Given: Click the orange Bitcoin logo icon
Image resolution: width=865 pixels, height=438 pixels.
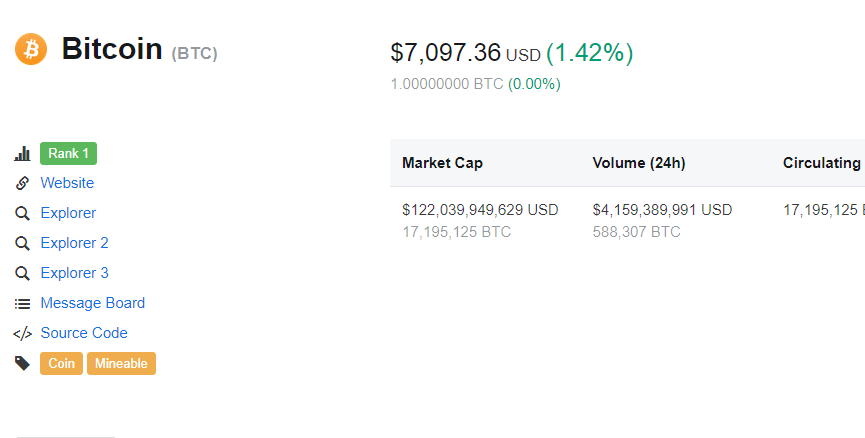Looking at the screenshot, I should click(x=31, y=49).
